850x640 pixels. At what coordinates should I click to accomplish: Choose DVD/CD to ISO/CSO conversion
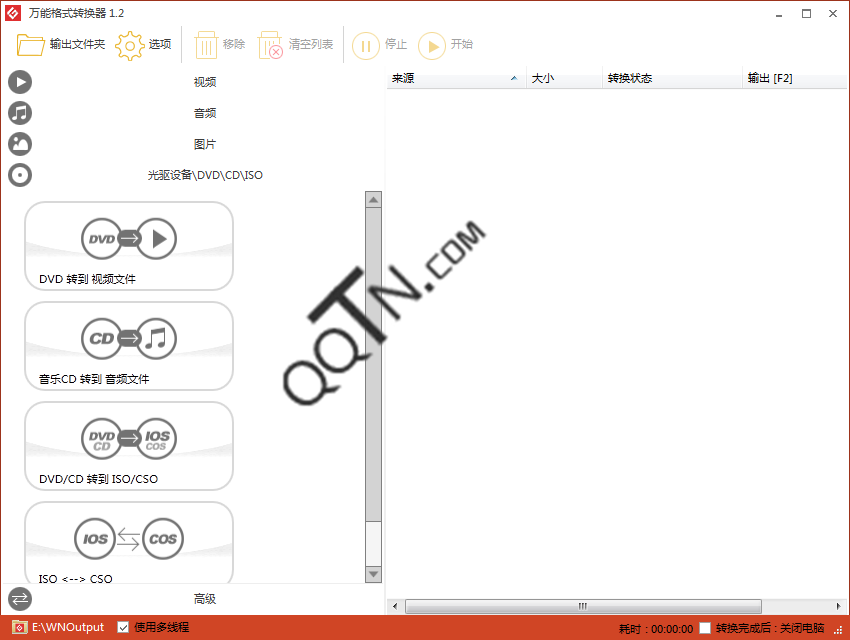129,440
